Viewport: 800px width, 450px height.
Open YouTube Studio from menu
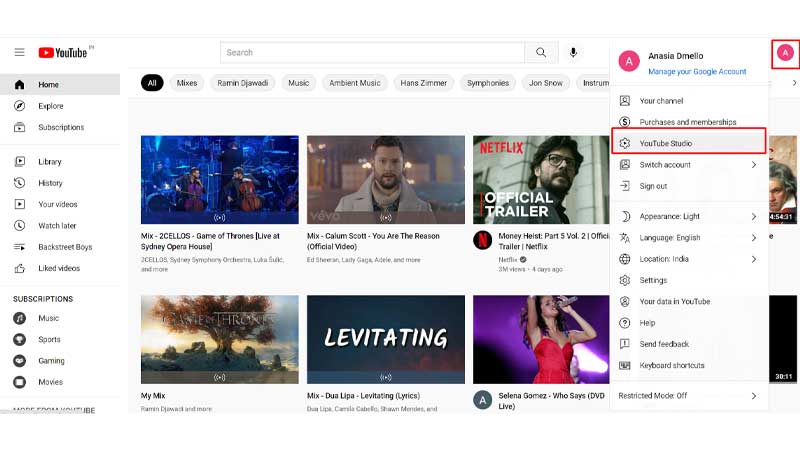tap(689, 143)
